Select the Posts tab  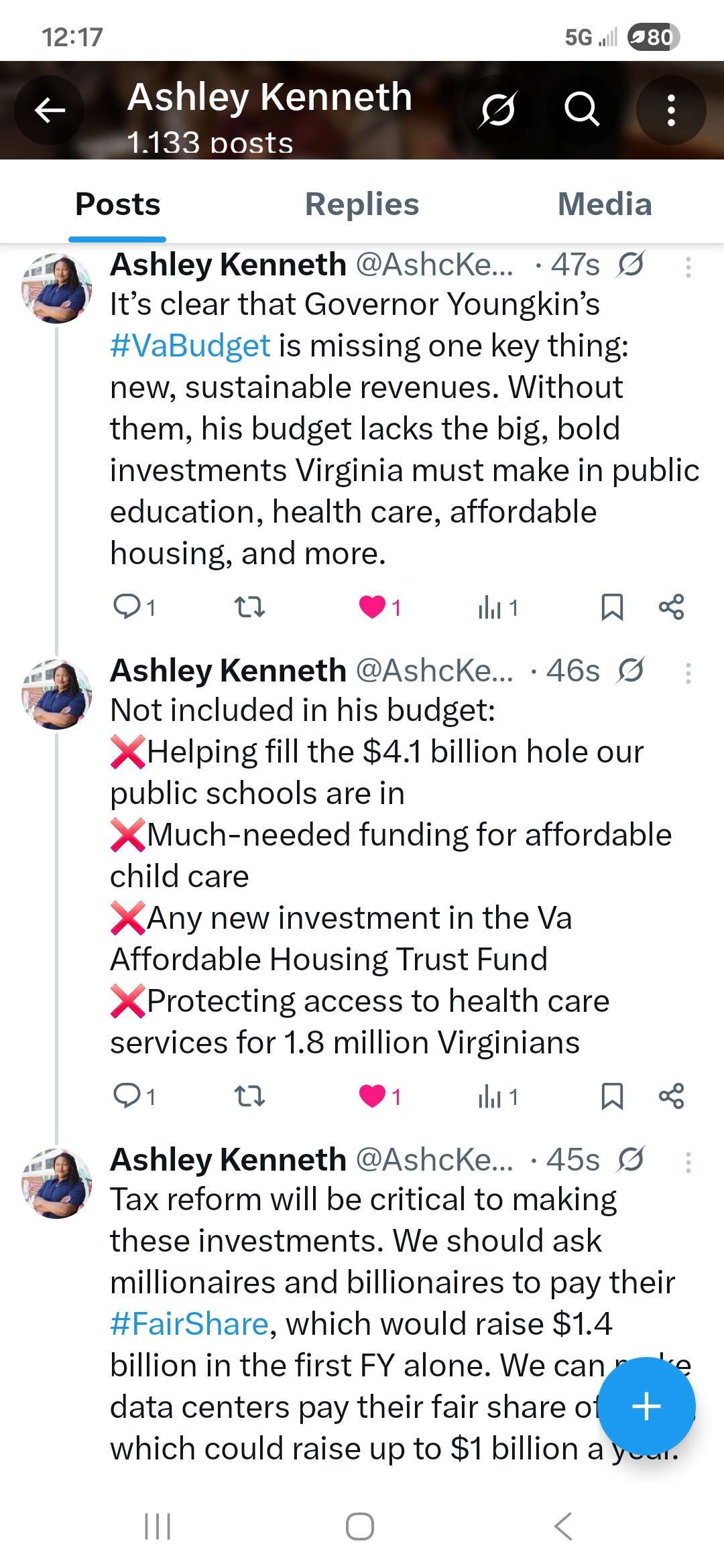tap(118, 204)
